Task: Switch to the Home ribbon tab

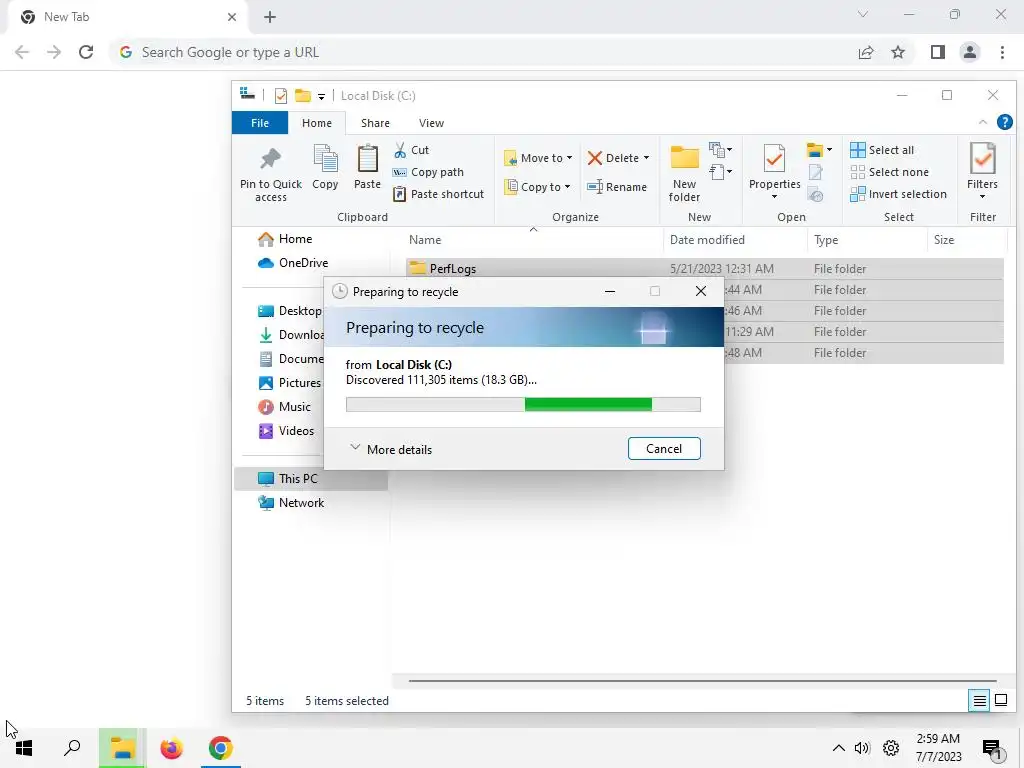Action: (x=317, y=123)
